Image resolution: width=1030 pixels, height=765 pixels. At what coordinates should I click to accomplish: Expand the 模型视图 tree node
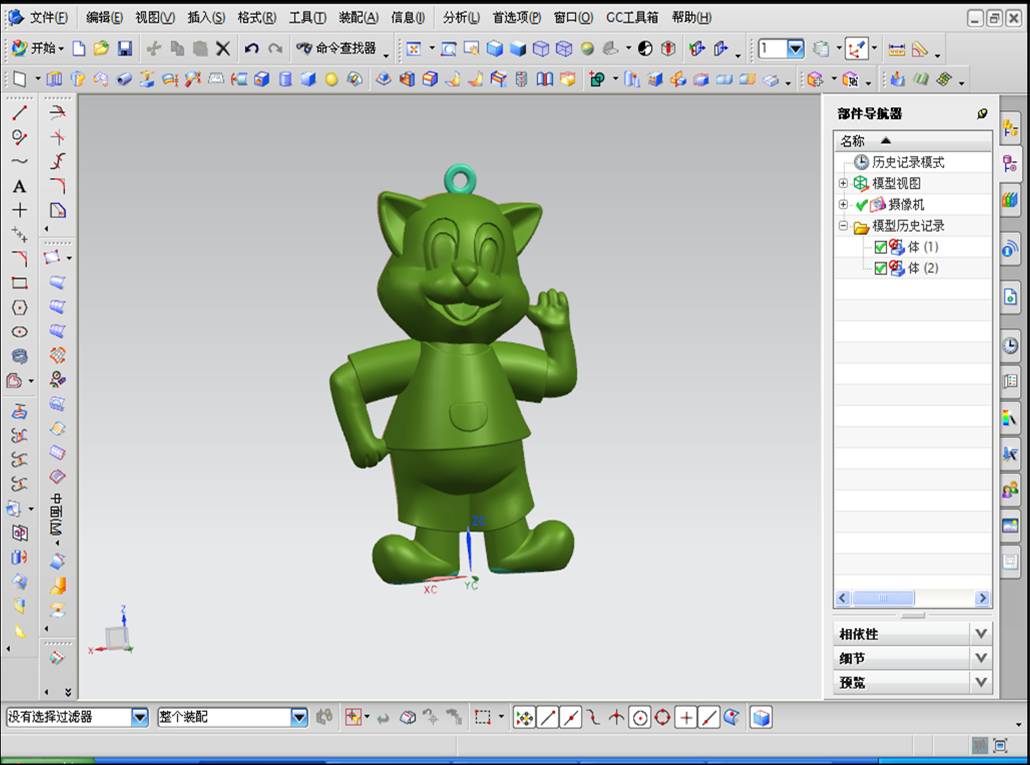click(843, 183)
